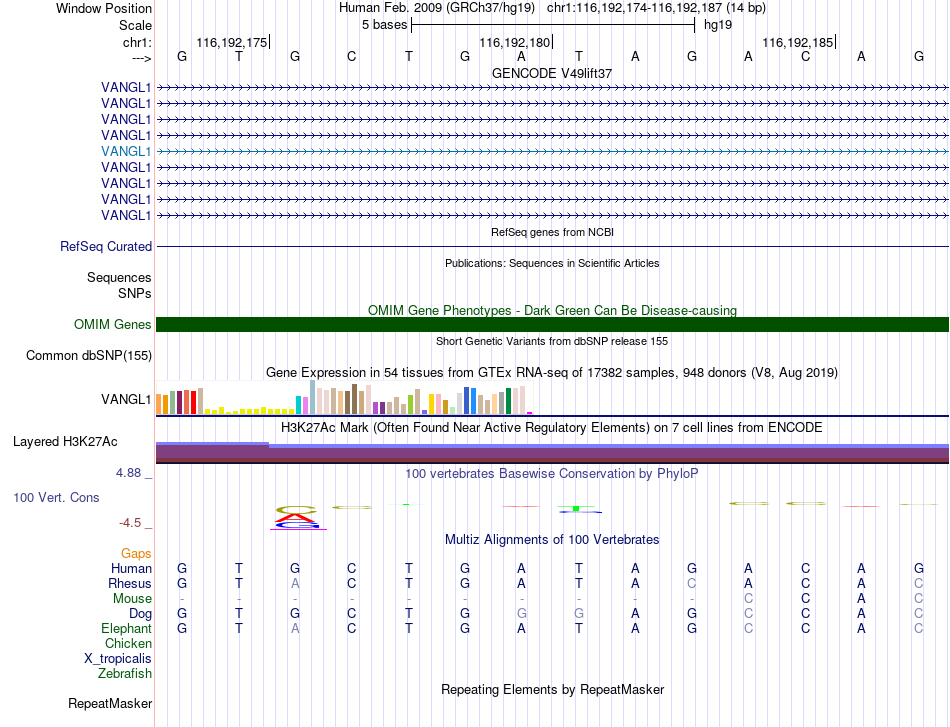950x727 pixels.
Task: Click the Zebrafish alignment label
Action: coord(125,674)
